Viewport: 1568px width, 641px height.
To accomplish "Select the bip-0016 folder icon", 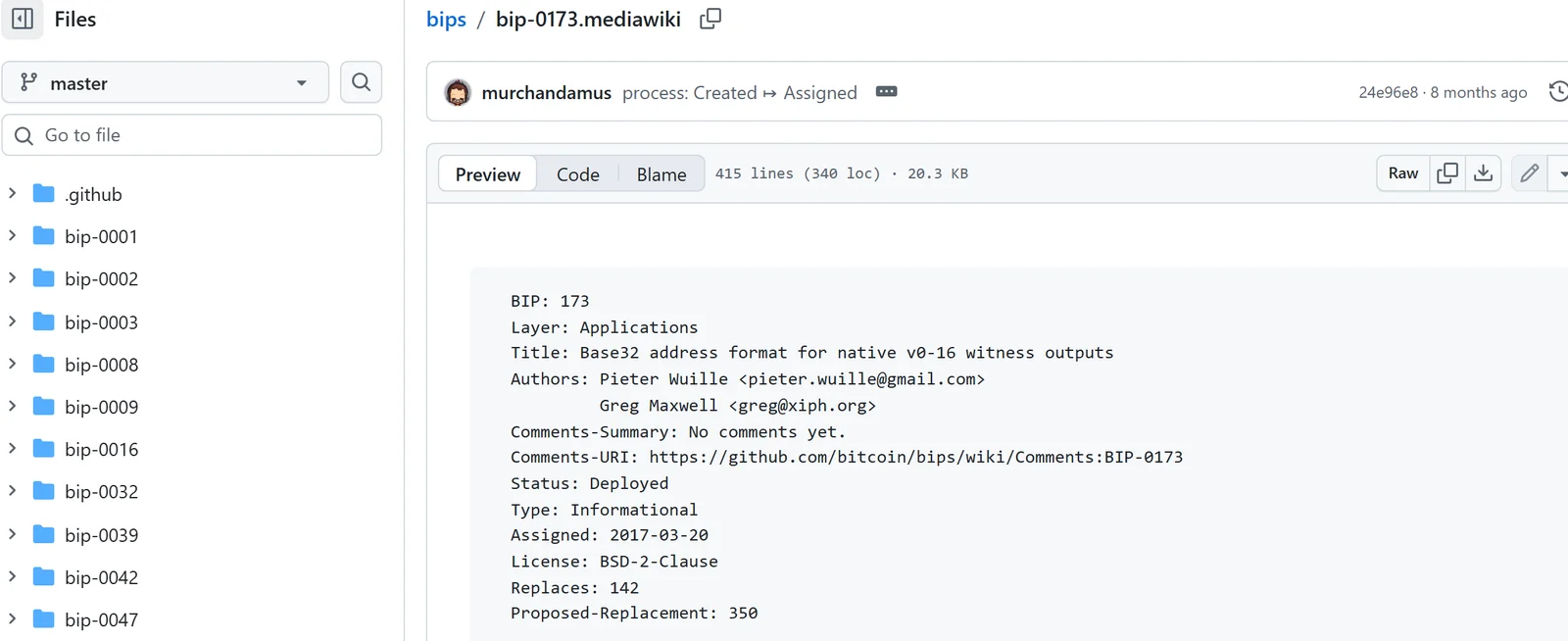I will 43,448.
